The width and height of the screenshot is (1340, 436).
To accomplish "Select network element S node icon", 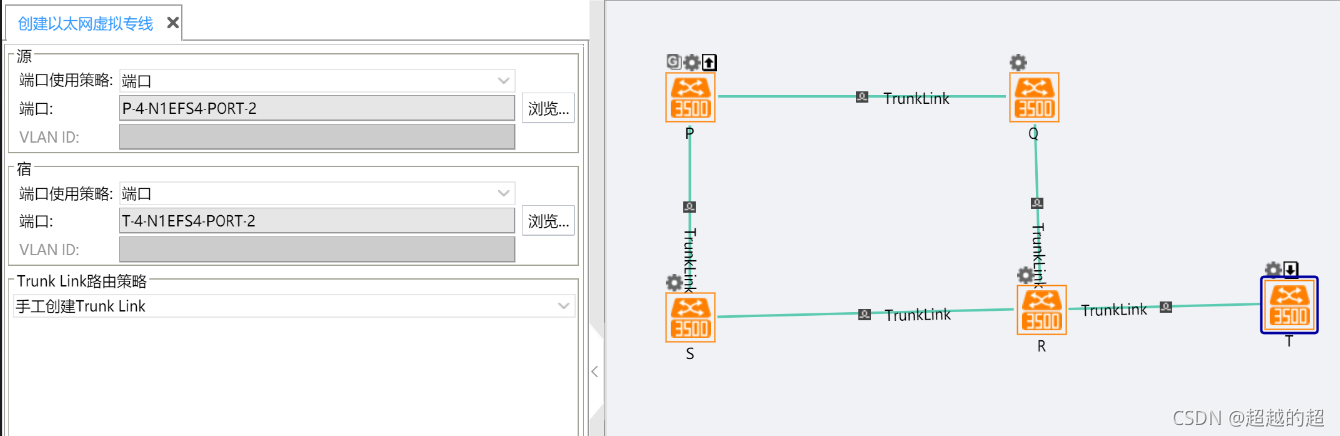I will click(690, 318).
